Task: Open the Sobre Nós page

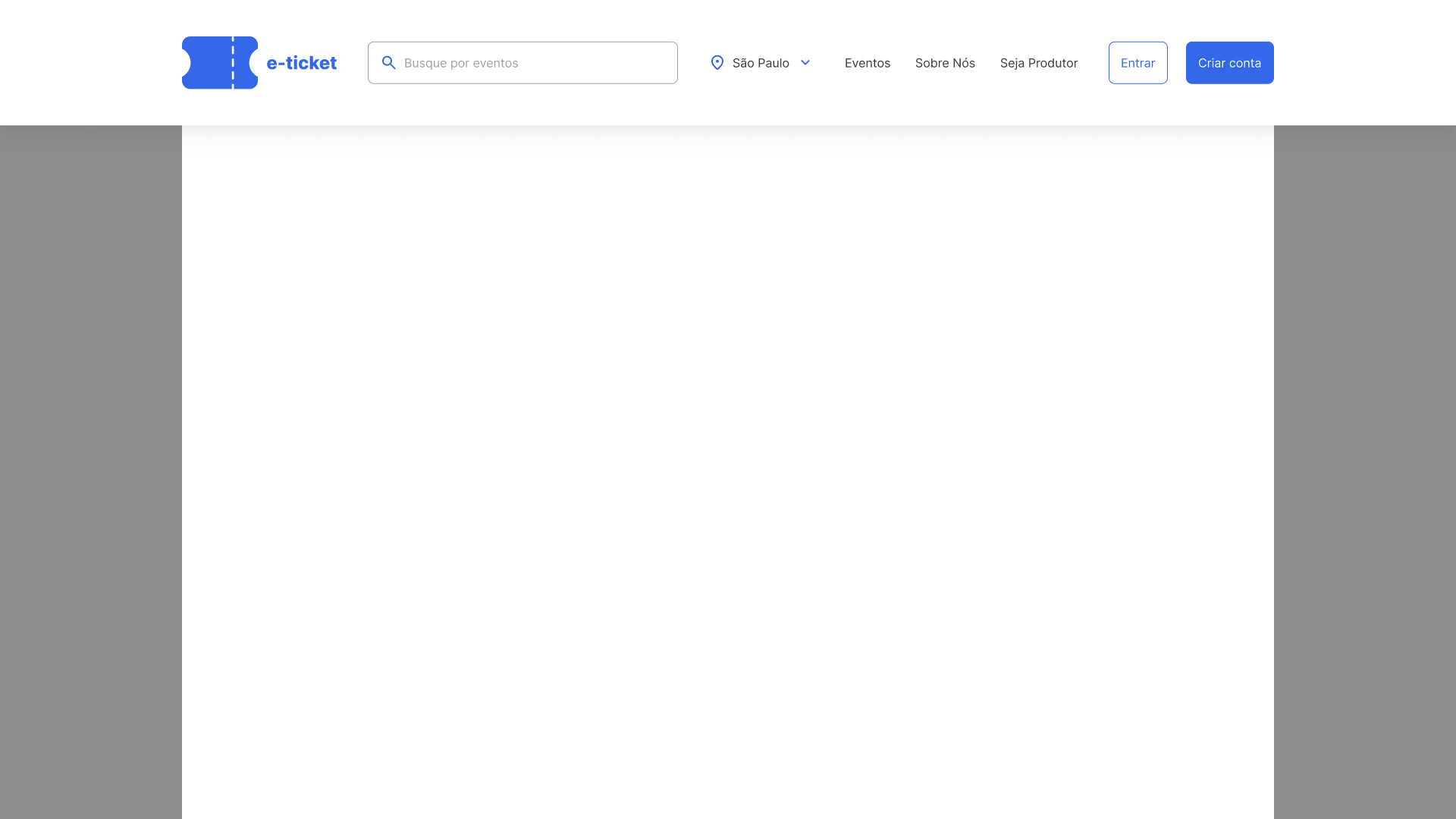Action: click(945, 63)
